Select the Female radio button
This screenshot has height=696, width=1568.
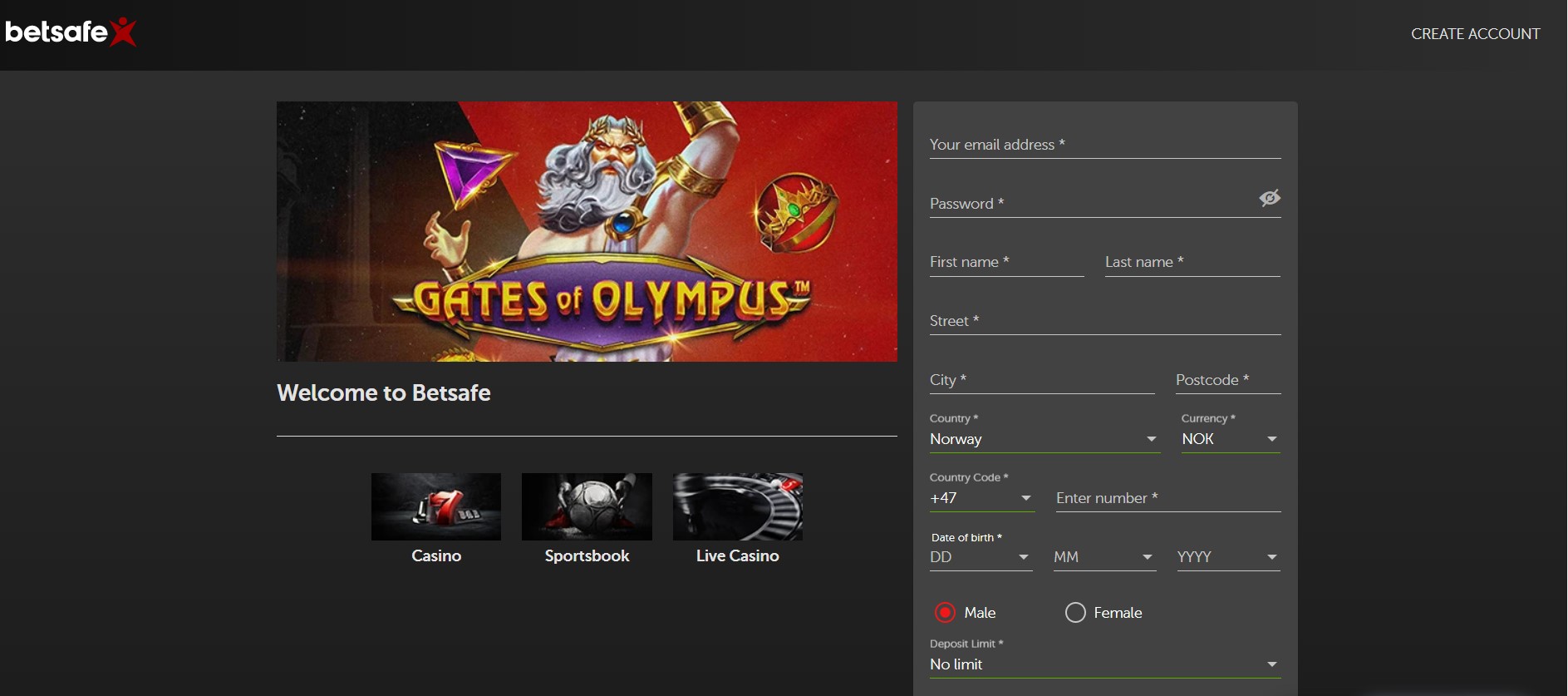point(1075,613)
